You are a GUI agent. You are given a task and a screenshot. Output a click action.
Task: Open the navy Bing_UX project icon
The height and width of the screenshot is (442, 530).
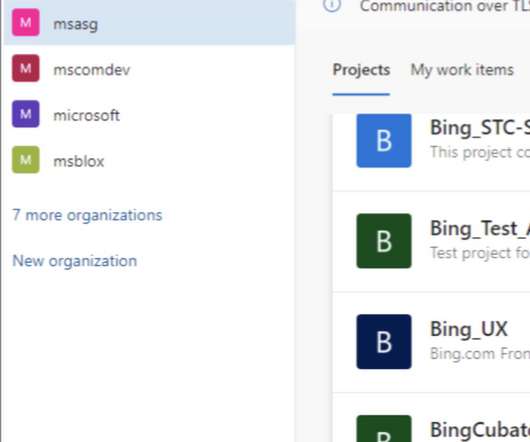[384, 342]
